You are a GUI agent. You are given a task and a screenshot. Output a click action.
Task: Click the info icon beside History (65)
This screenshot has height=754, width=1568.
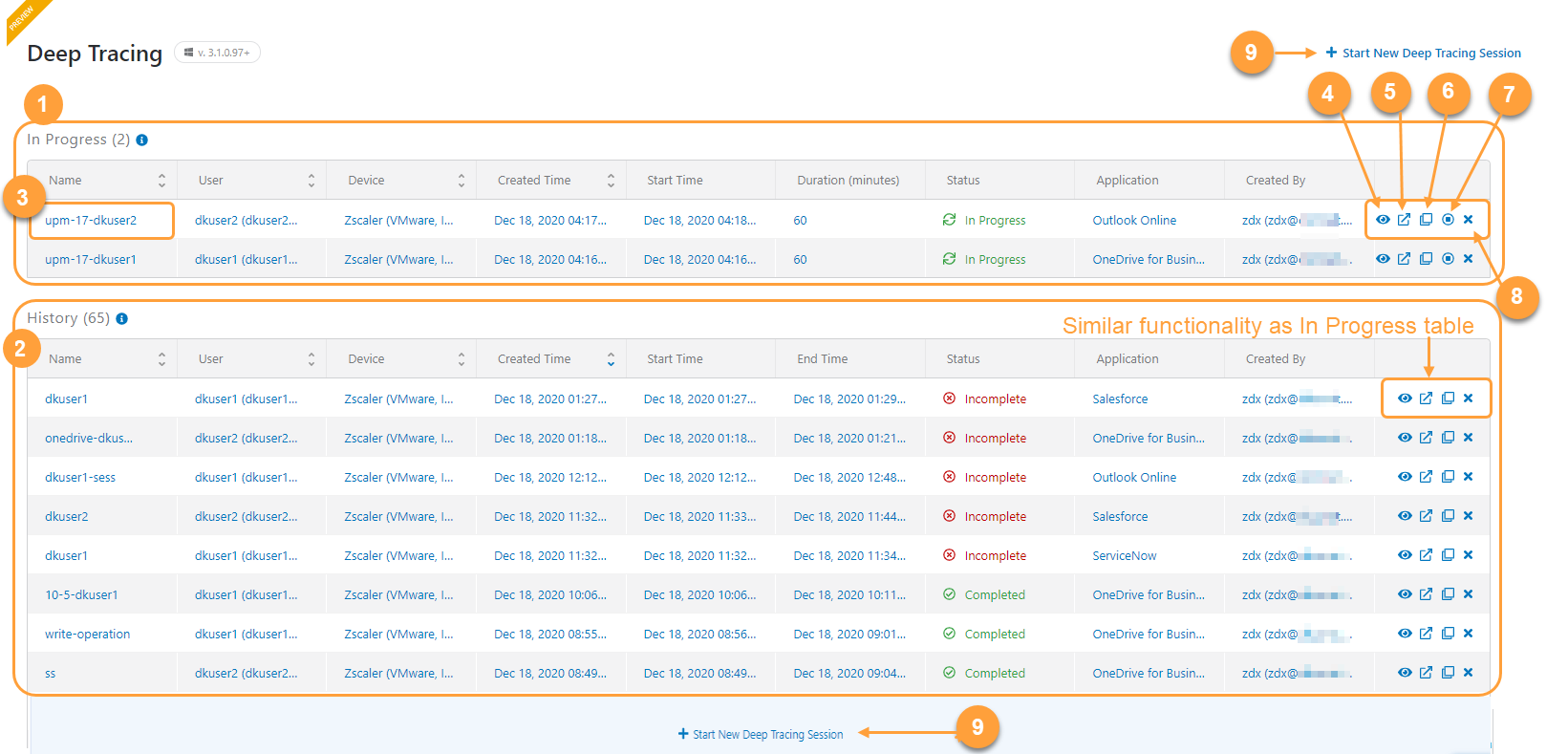(x=122, y=319)
